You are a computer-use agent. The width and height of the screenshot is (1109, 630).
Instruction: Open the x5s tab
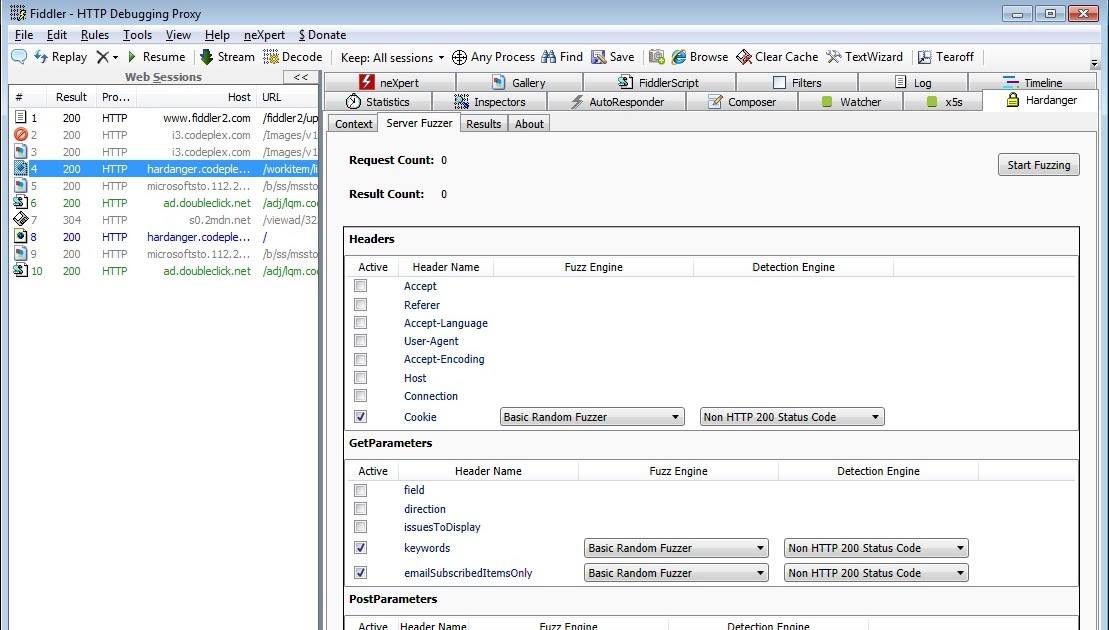click(x=943, y=101)
